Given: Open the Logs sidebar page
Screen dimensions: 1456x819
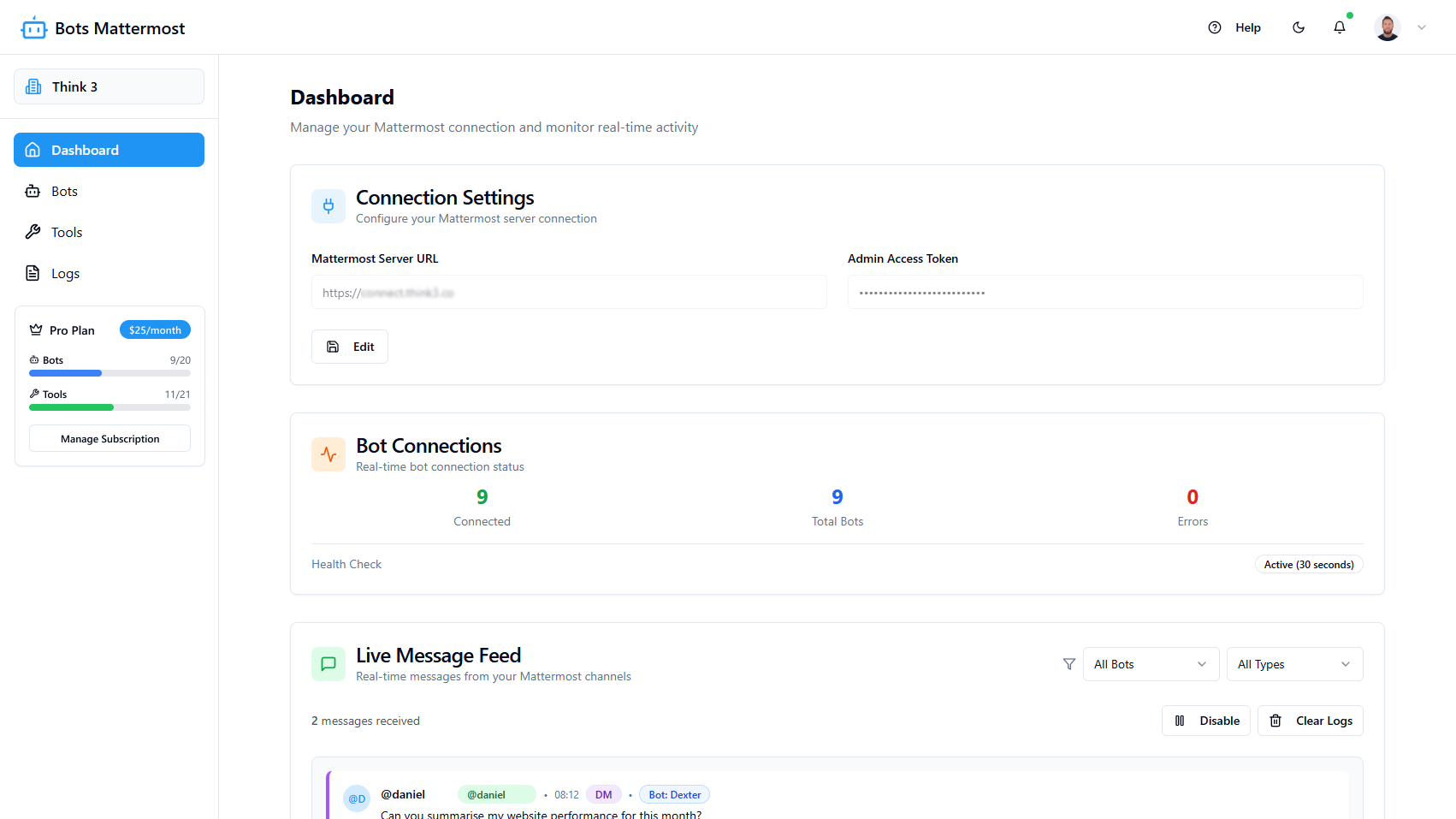Looking at the screenshot, I should pyautogui.click(x=109, y=273).
